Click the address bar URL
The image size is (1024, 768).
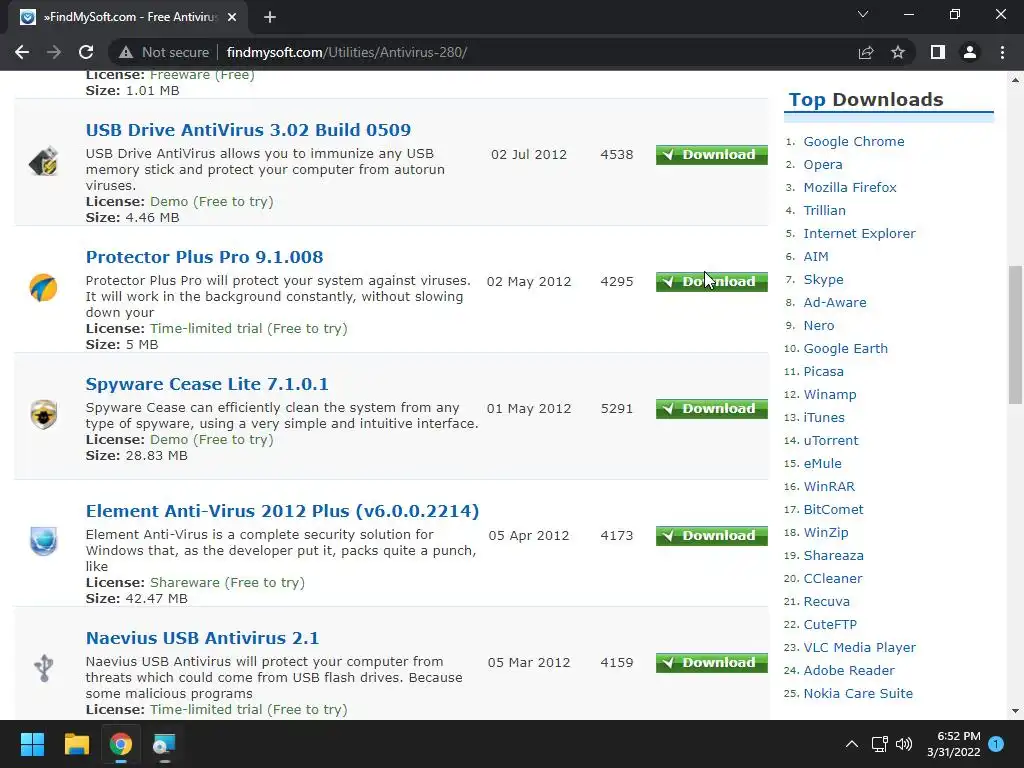346,52
